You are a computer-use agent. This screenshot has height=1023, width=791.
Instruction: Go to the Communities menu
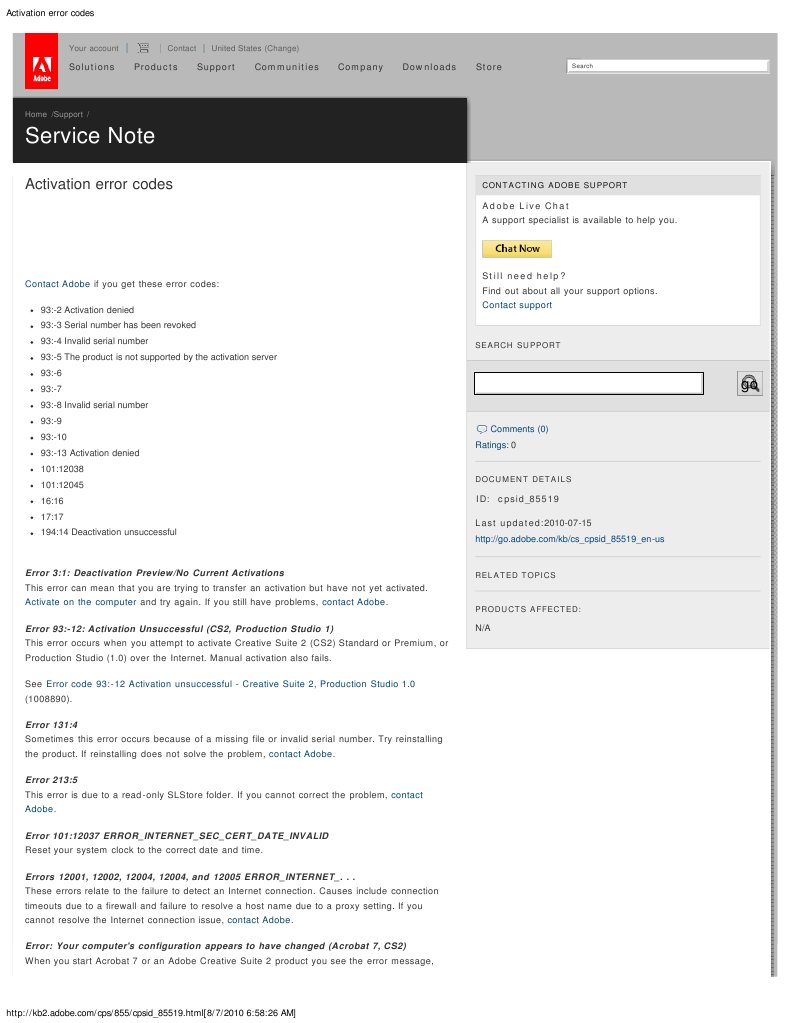click(x=287, y=67)
